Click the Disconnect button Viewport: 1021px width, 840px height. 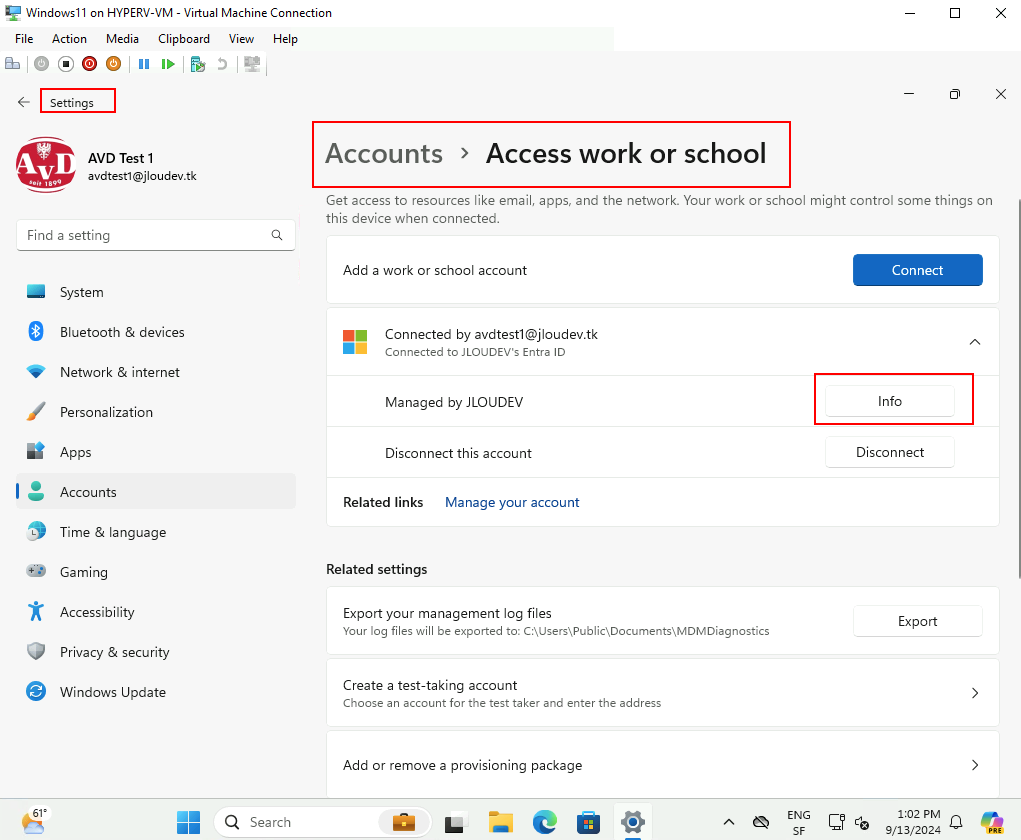coord(889,453)
